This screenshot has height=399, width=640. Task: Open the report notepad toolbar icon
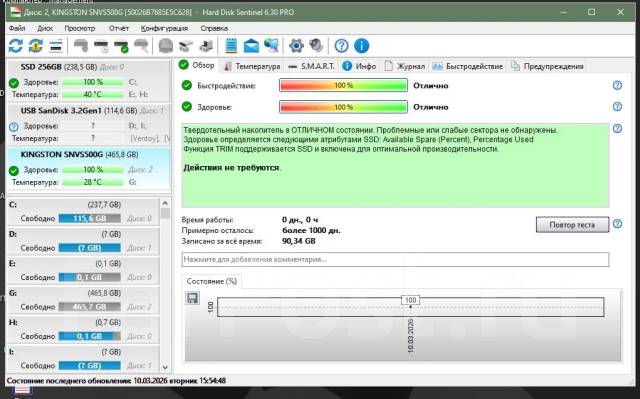(x=231, y=46)
